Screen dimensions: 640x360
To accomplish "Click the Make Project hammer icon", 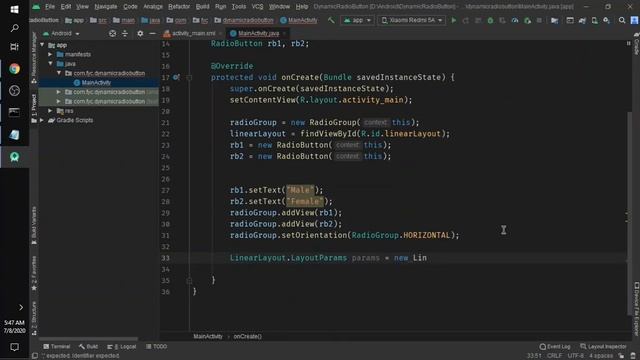I will click(331, 20).
